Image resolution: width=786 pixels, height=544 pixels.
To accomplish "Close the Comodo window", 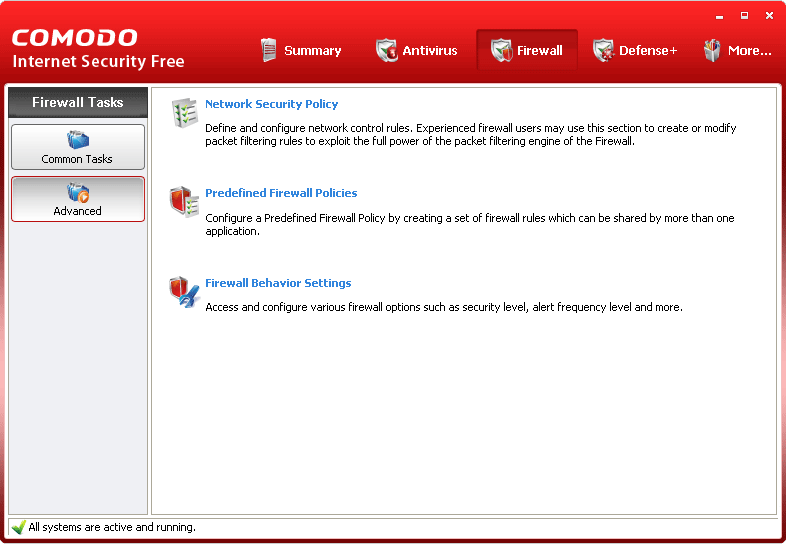I will pyautogui.click(x=769, y=16).
